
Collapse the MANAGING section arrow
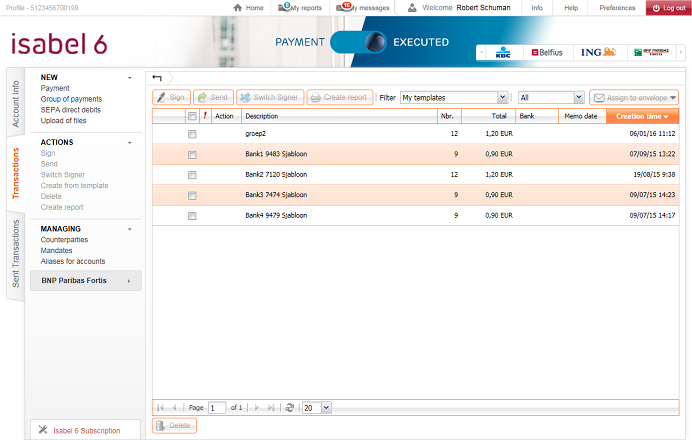pos(129,229)
